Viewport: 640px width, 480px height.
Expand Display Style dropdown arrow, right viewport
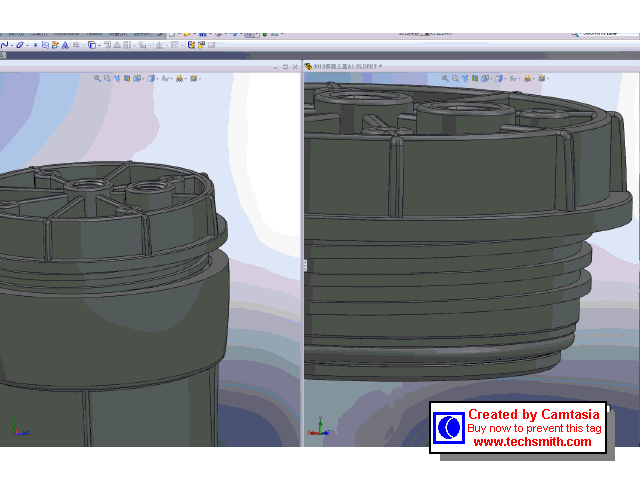[505, 79]
